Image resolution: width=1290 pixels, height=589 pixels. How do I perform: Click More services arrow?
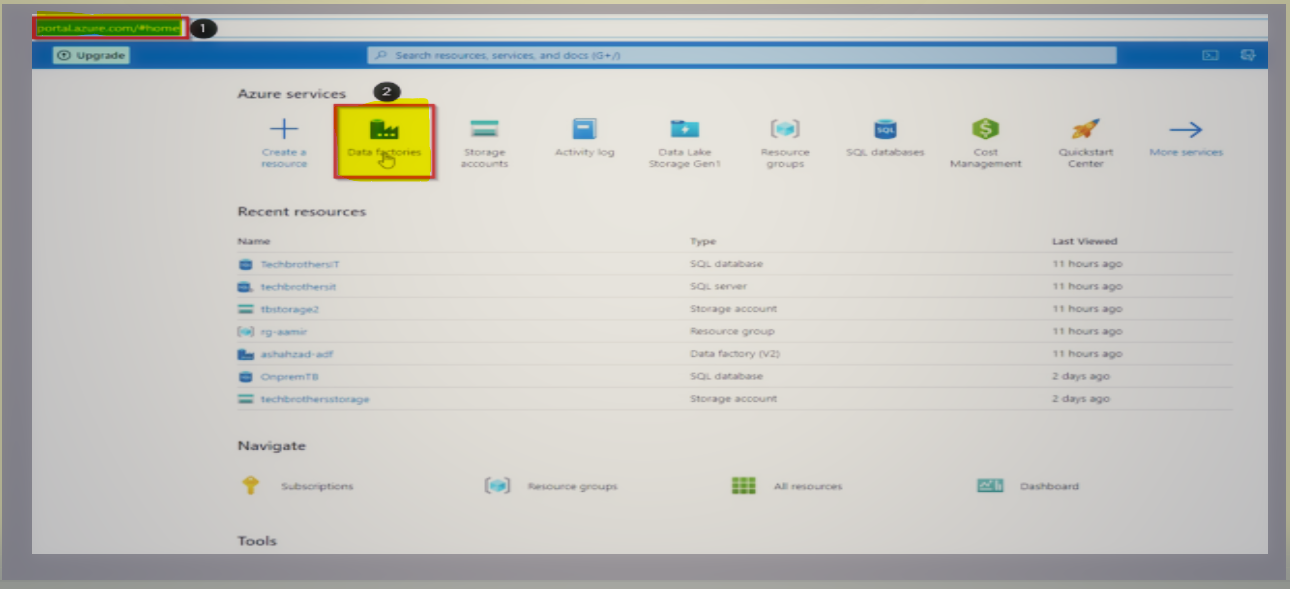click(1186, 129)
